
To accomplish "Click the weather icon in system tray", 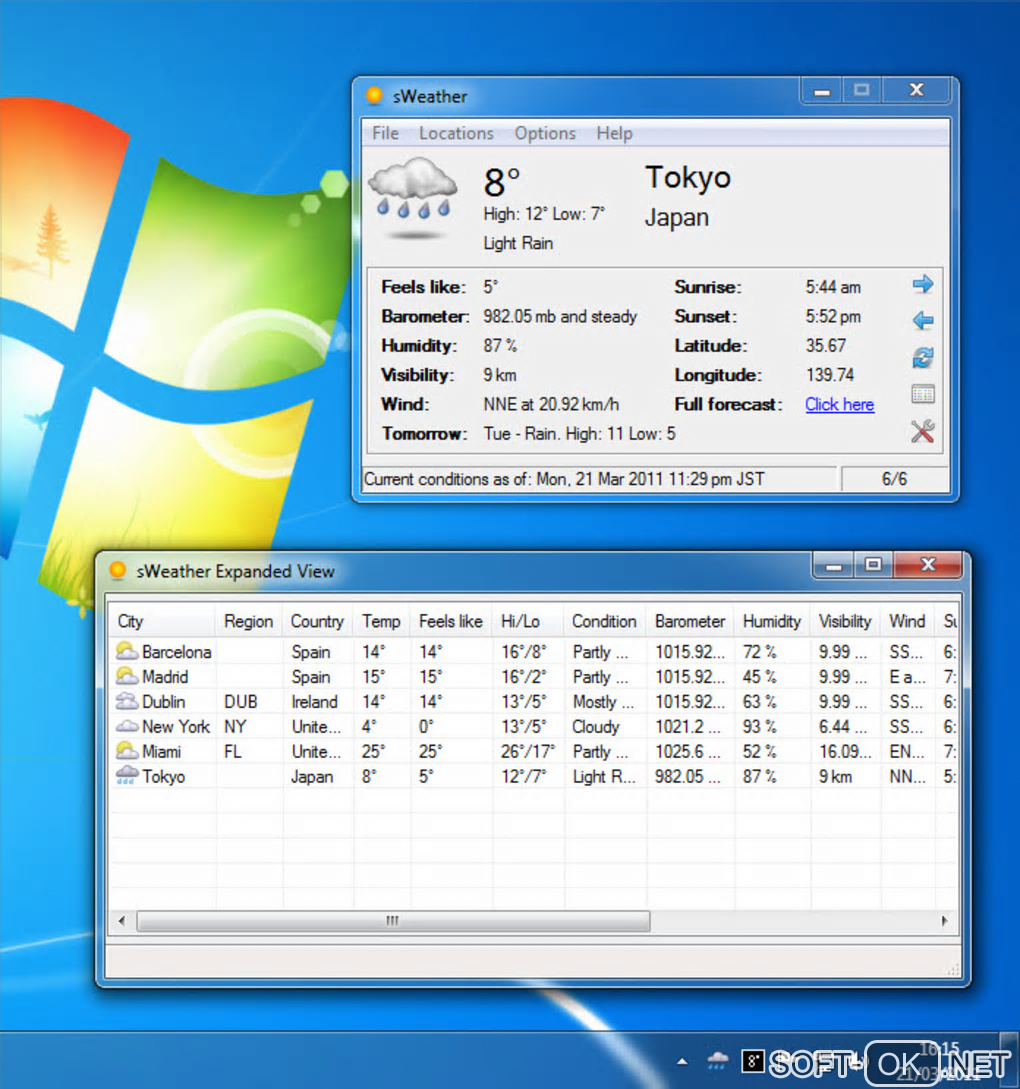I will (717, 1061).
